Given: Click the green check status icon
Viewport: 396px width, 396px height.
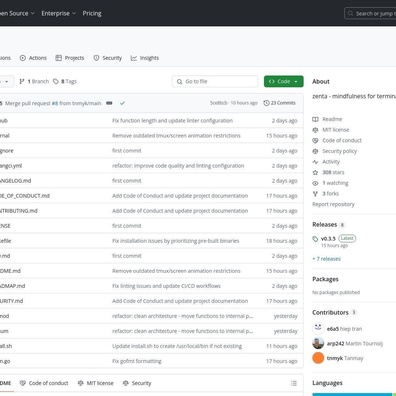Looking at the screenshot, I should click(122, 103).
